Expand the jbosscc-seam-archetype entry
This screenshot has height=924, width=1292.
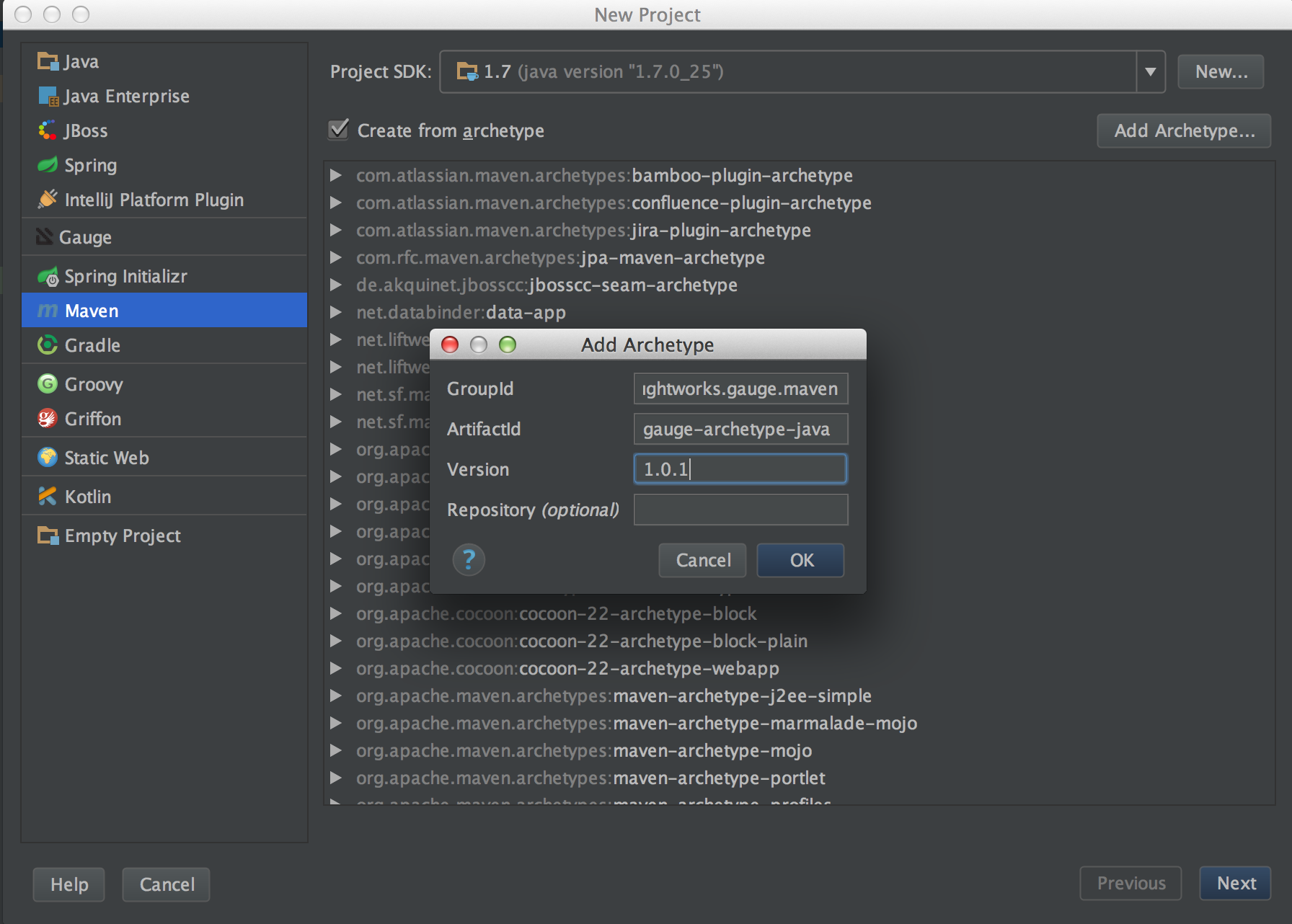[x=335, y=285]
